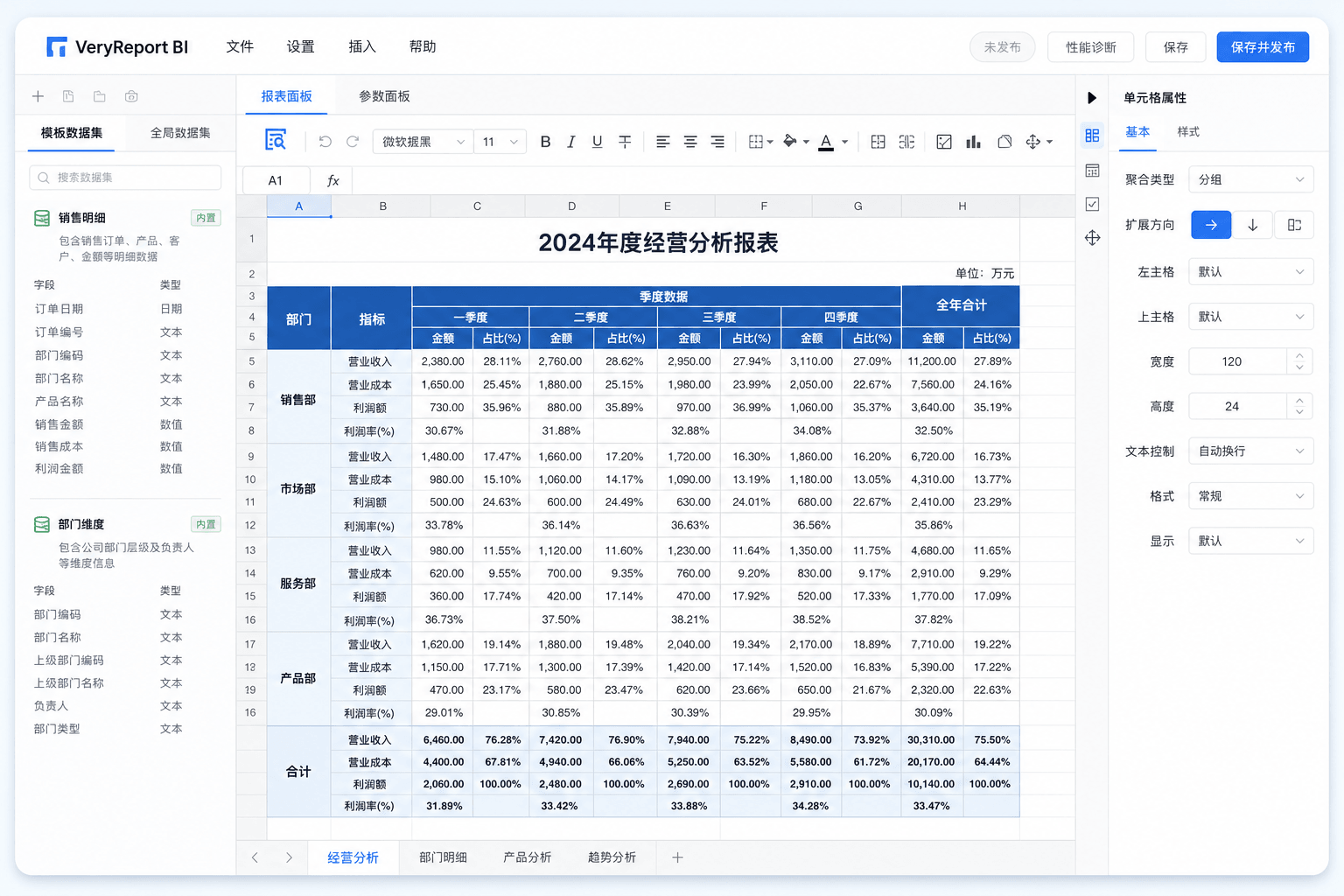Align text left
The width and height of the screenshot is (1344, 896).
click(663, 141)
